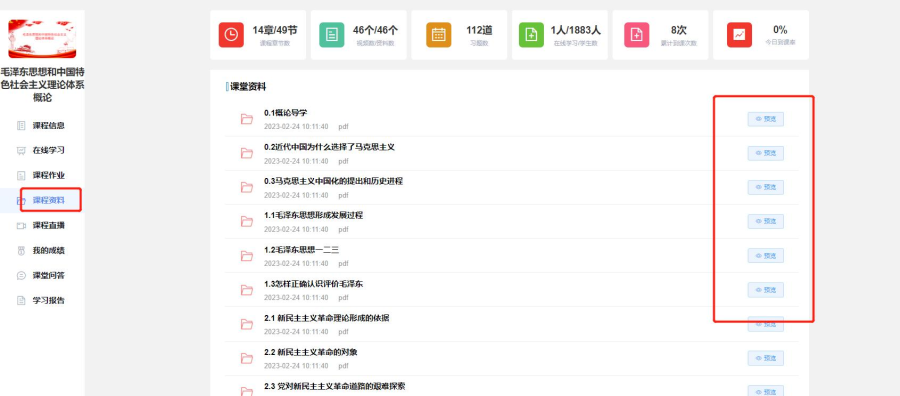Viewport: 900px width, 396px height.
Task: Click the red clock icon for 课程章节数
Action: tap(231, 35)
